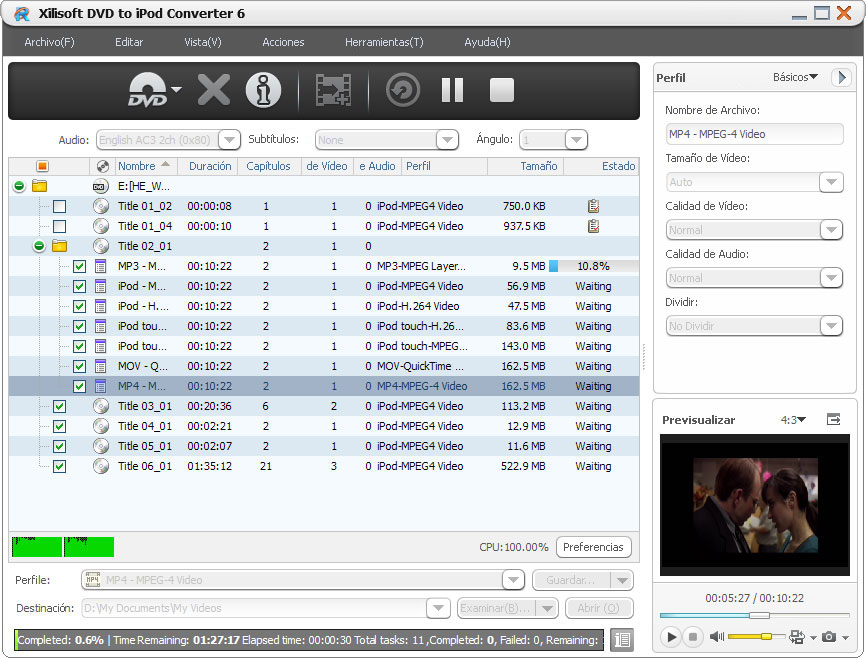Screen dimensions: 866x658
Task: Open the Básicos profile mode selector
Action: coord(795,77)
